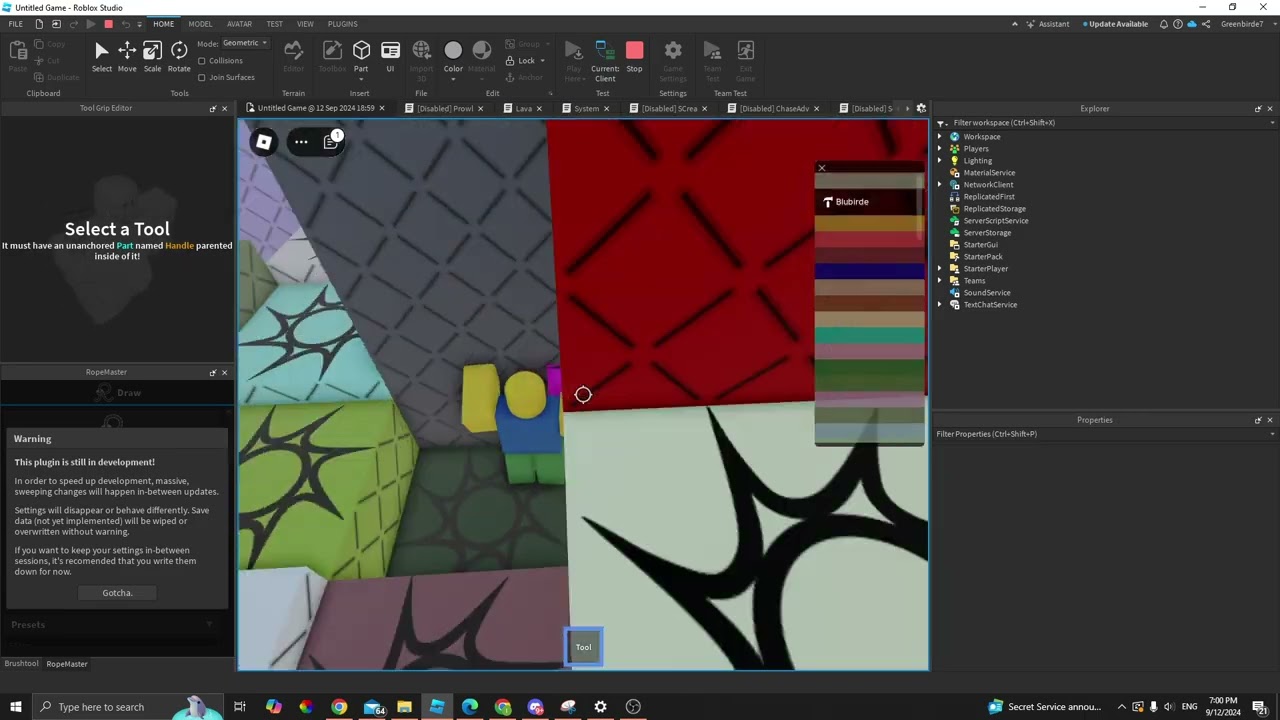This screenshot has height=720, width=1280.
Task: Switch to the VIEW ribbon tab
Action: coord(305,24)
